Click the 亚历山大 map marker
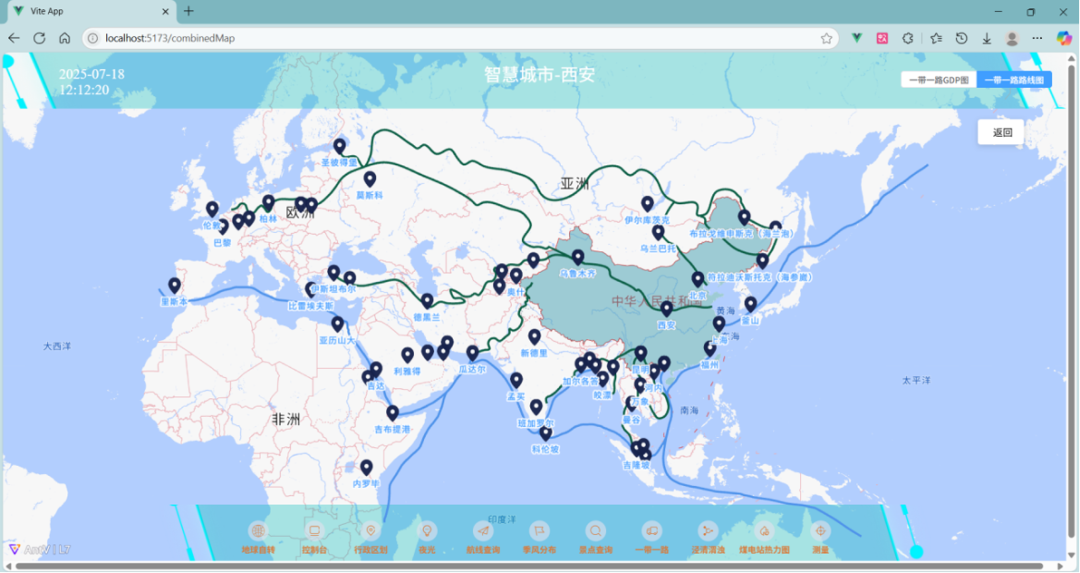 (338, 324)
